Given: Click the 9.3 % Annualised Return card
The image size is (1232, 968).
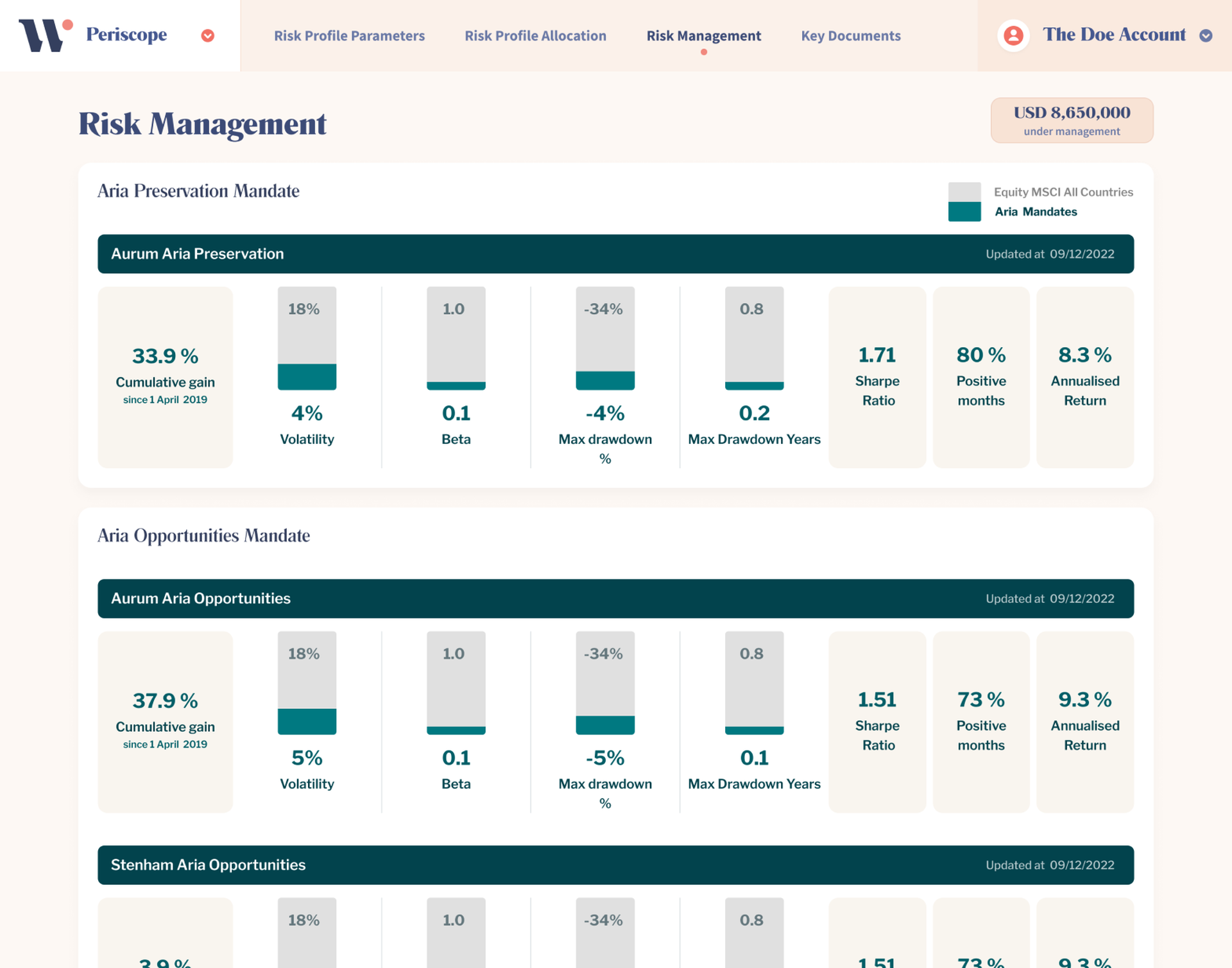Looking at the screenshot, I should (x=1084, y=721).
